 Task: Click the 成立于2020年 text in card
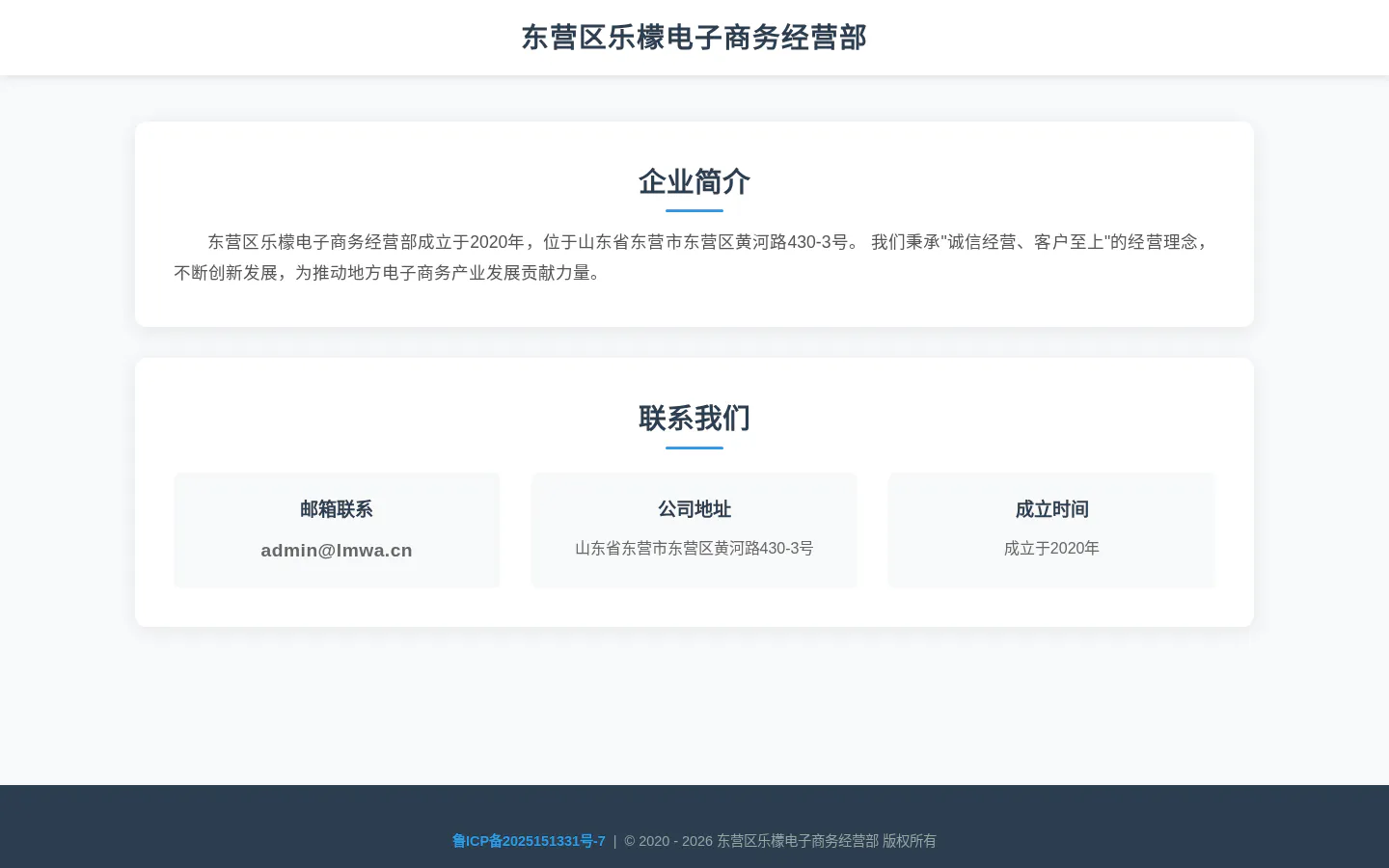click(1051, 548)
